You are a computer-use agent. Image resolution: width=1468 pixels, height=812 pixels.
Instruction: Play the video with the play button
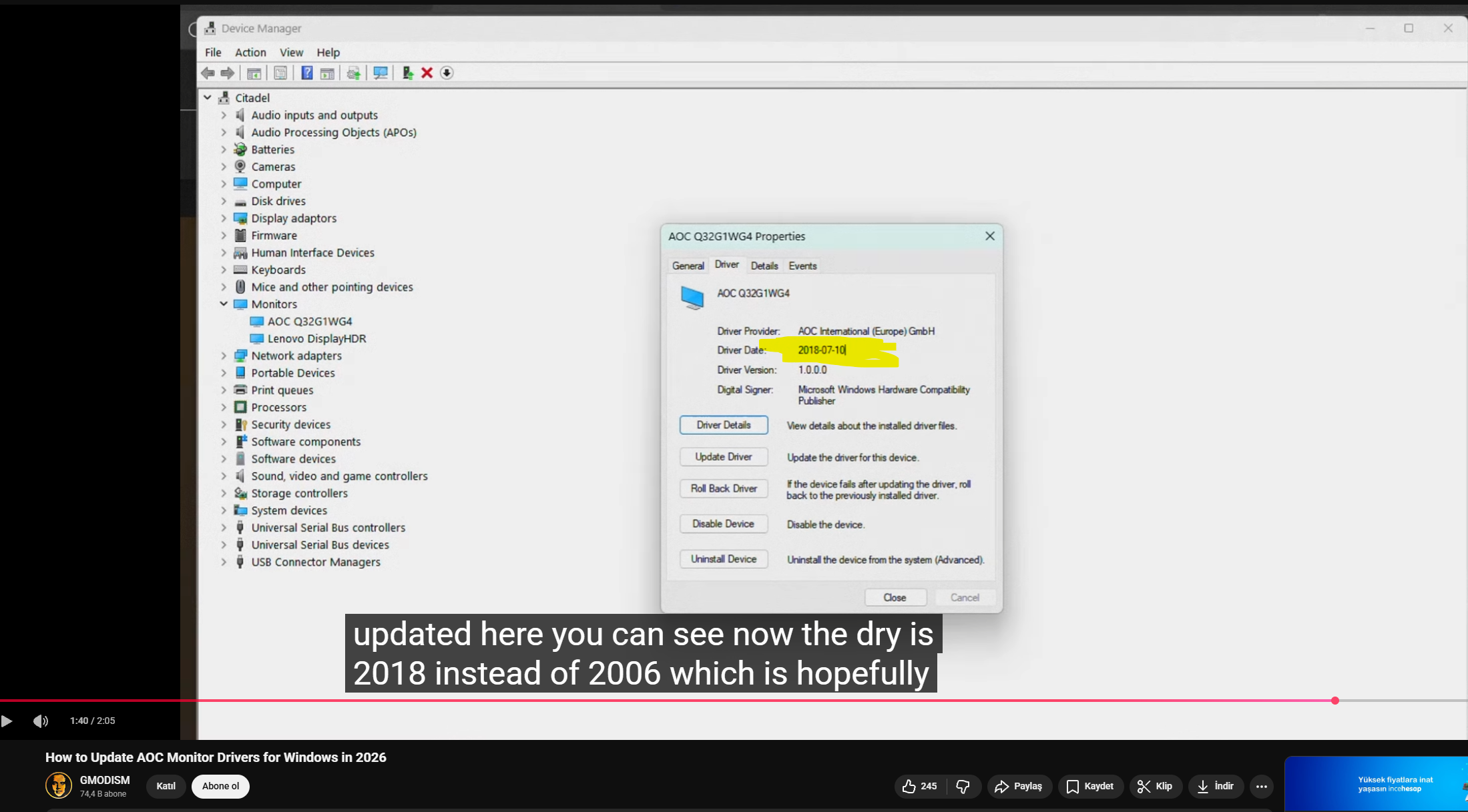[x=7, y=721]
